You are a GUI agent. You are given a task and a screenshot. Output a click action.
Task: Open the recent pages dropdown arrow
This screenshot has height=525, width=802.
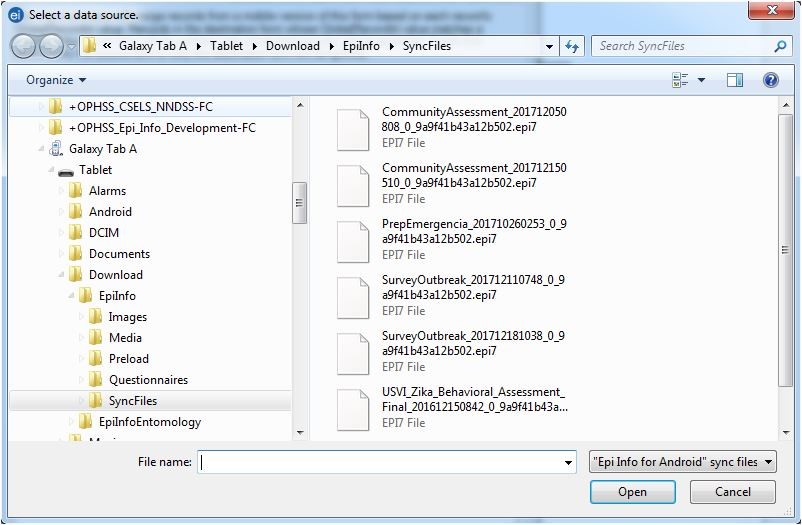71,47
